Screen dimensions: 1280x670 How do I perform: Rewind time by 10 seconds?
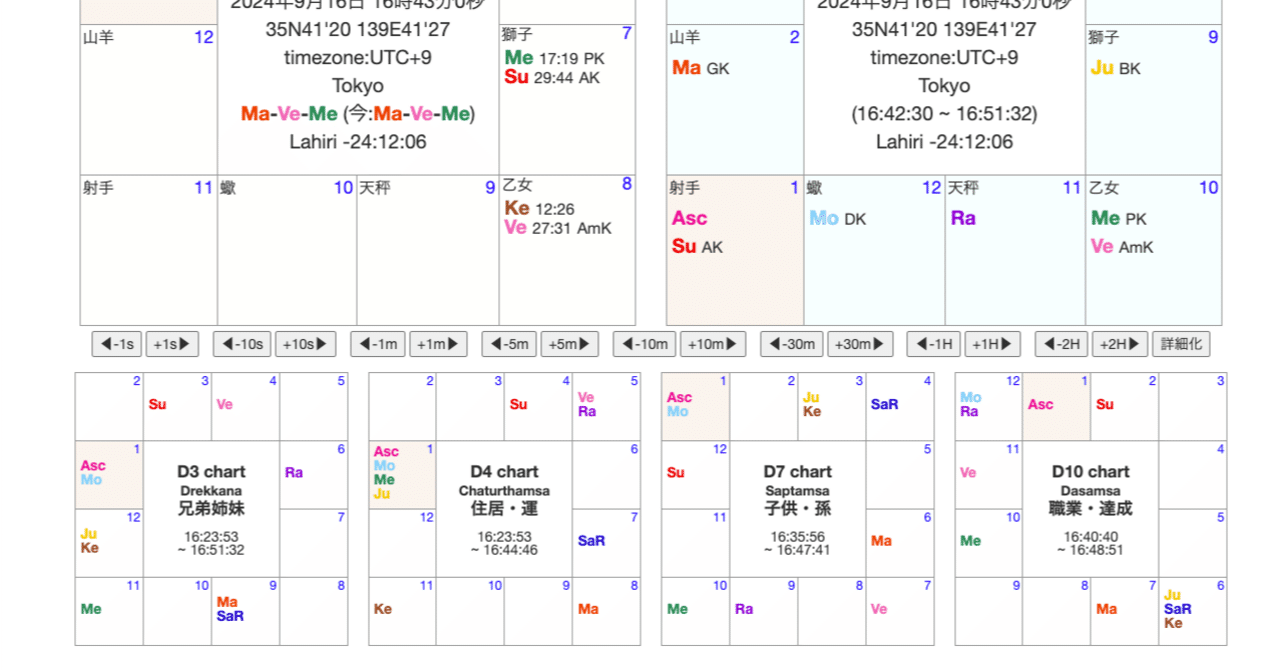241,343
